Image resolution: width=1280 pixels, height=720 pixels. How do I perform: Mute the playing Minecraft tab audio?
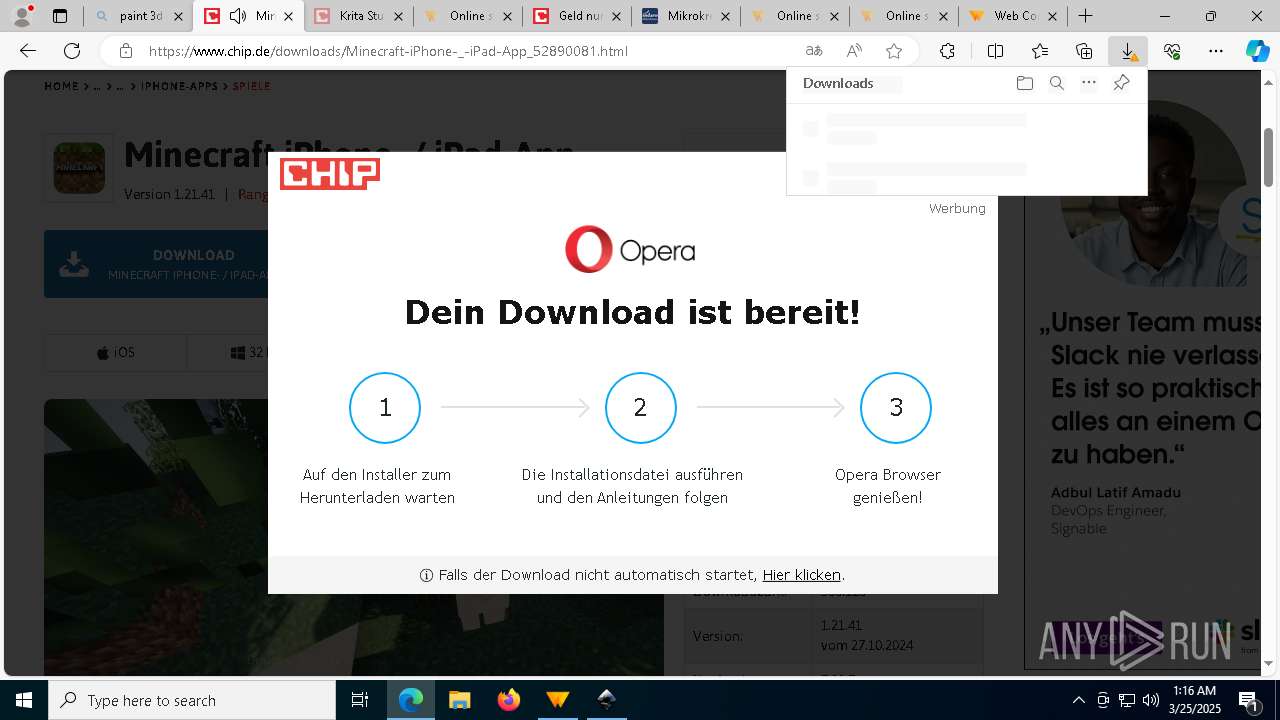(238, 16)
